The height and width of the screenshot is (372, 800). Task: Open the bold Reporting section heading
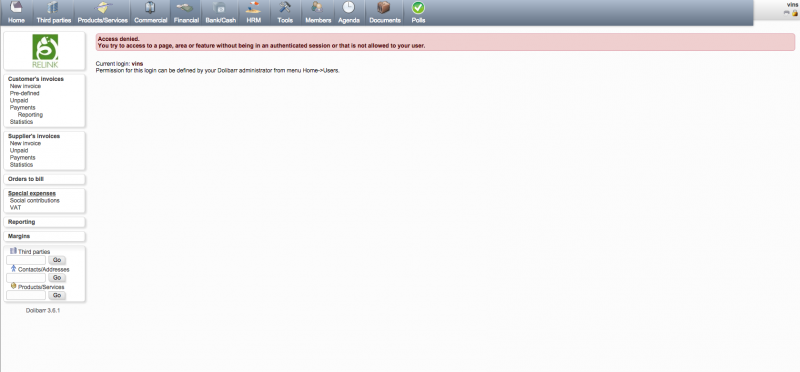(21, 222)
